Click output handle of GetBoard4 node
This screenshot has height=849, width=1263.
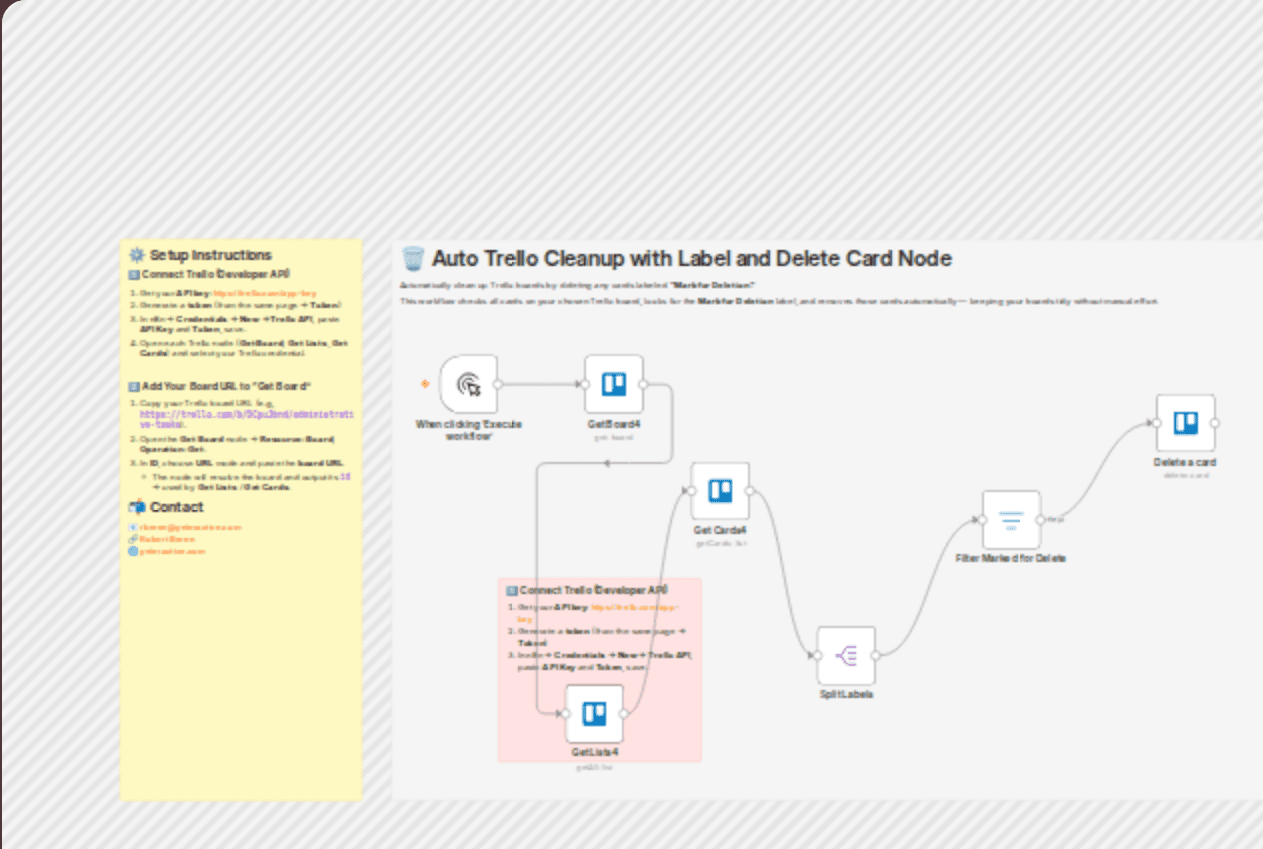[643, 383]
